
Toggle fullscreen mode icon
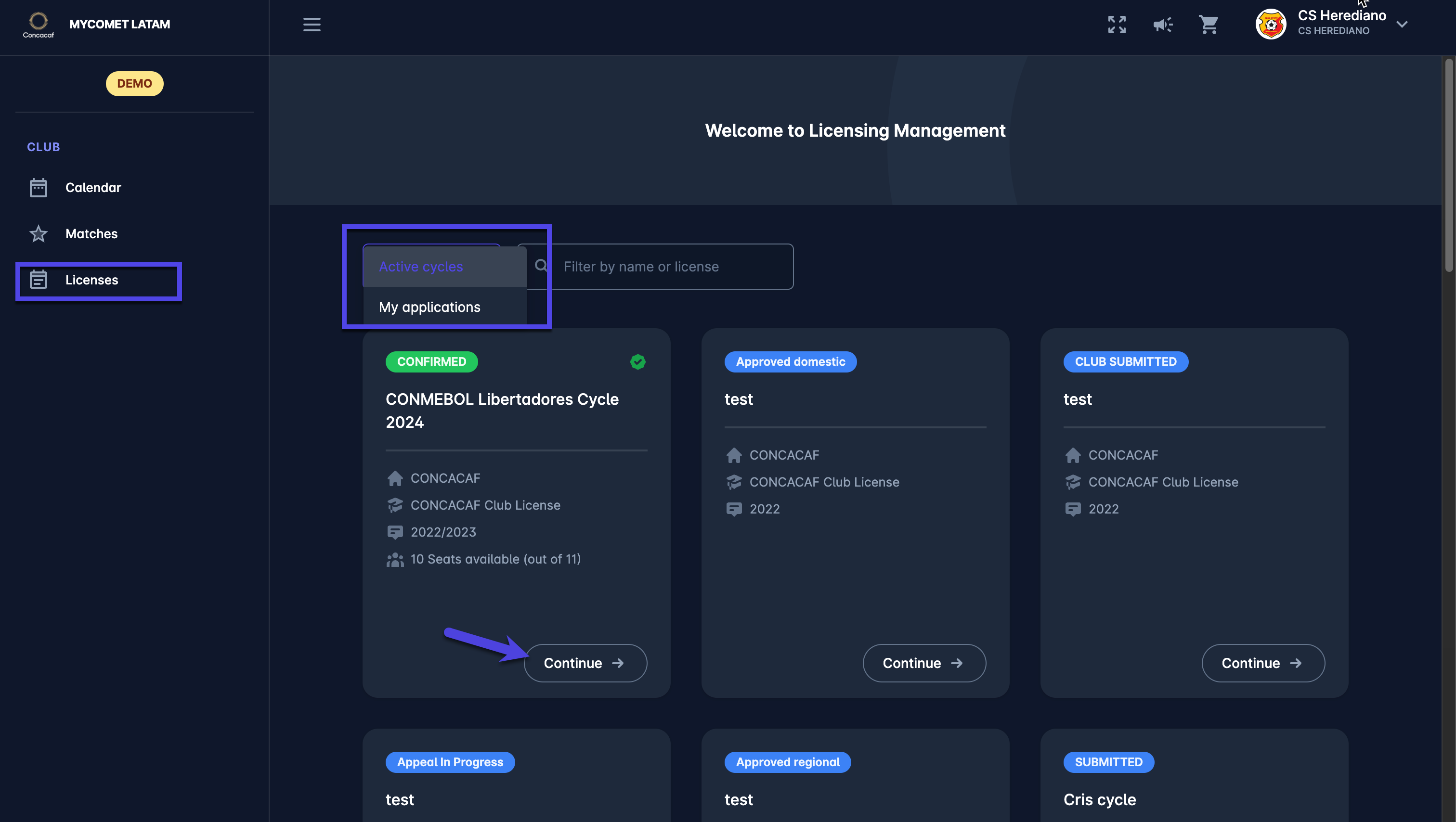point(1116,24)
